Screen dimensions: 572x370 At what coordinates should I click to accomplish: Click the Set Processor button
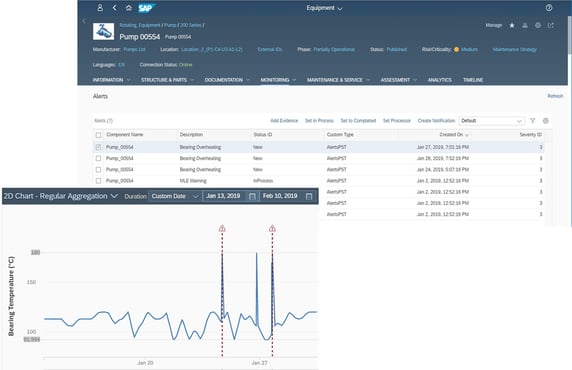point(397,121)
